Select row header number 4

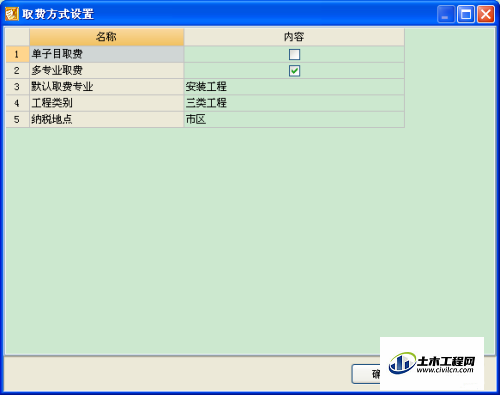17,103
